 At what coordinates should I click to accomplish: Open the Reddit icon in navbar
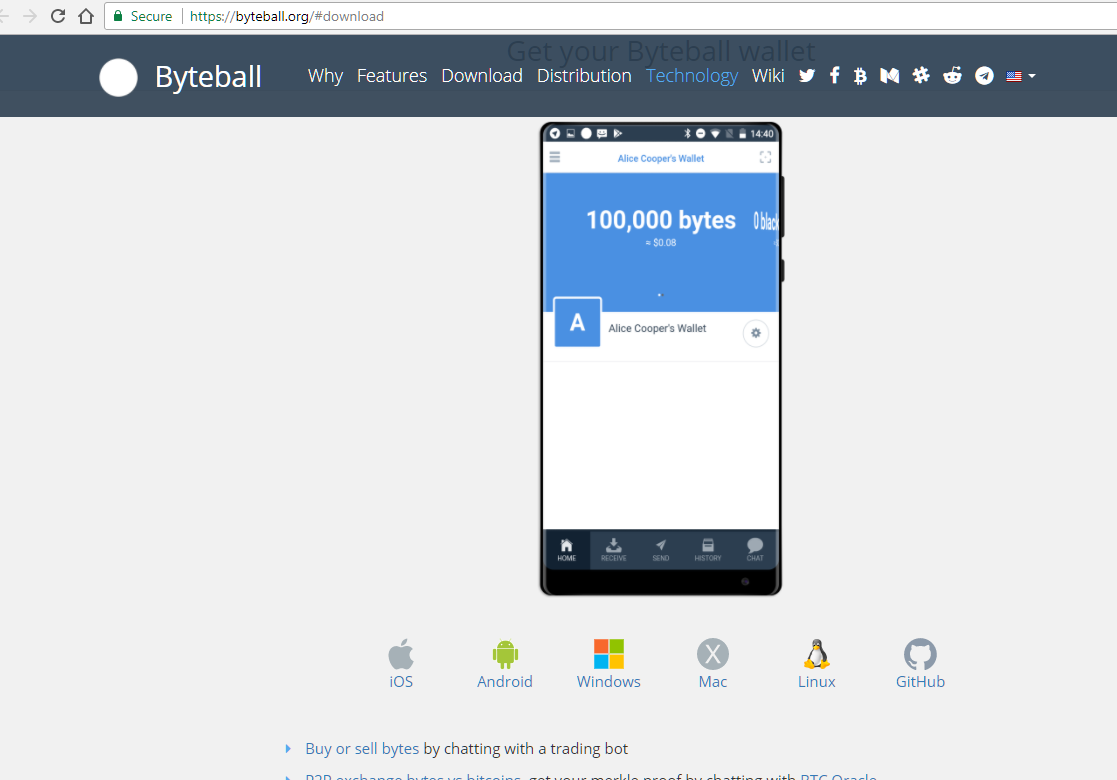click(952, 76)
